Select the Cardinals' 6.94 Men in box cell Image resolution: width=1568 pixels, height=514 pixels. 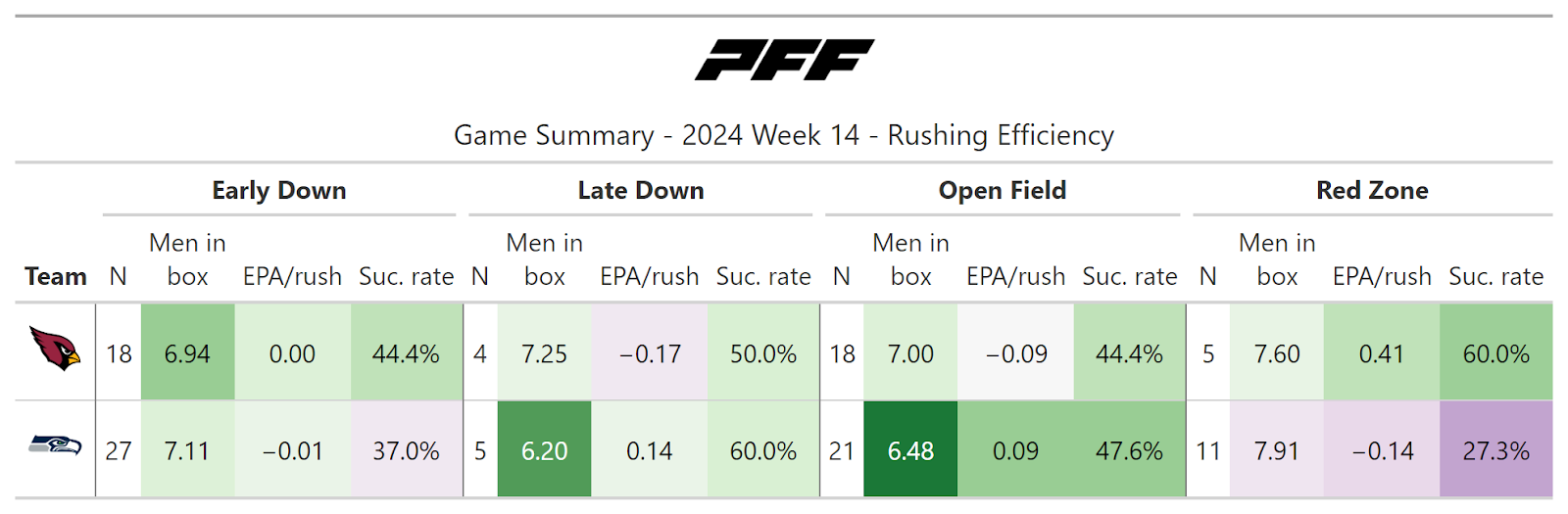coord(187,353)
